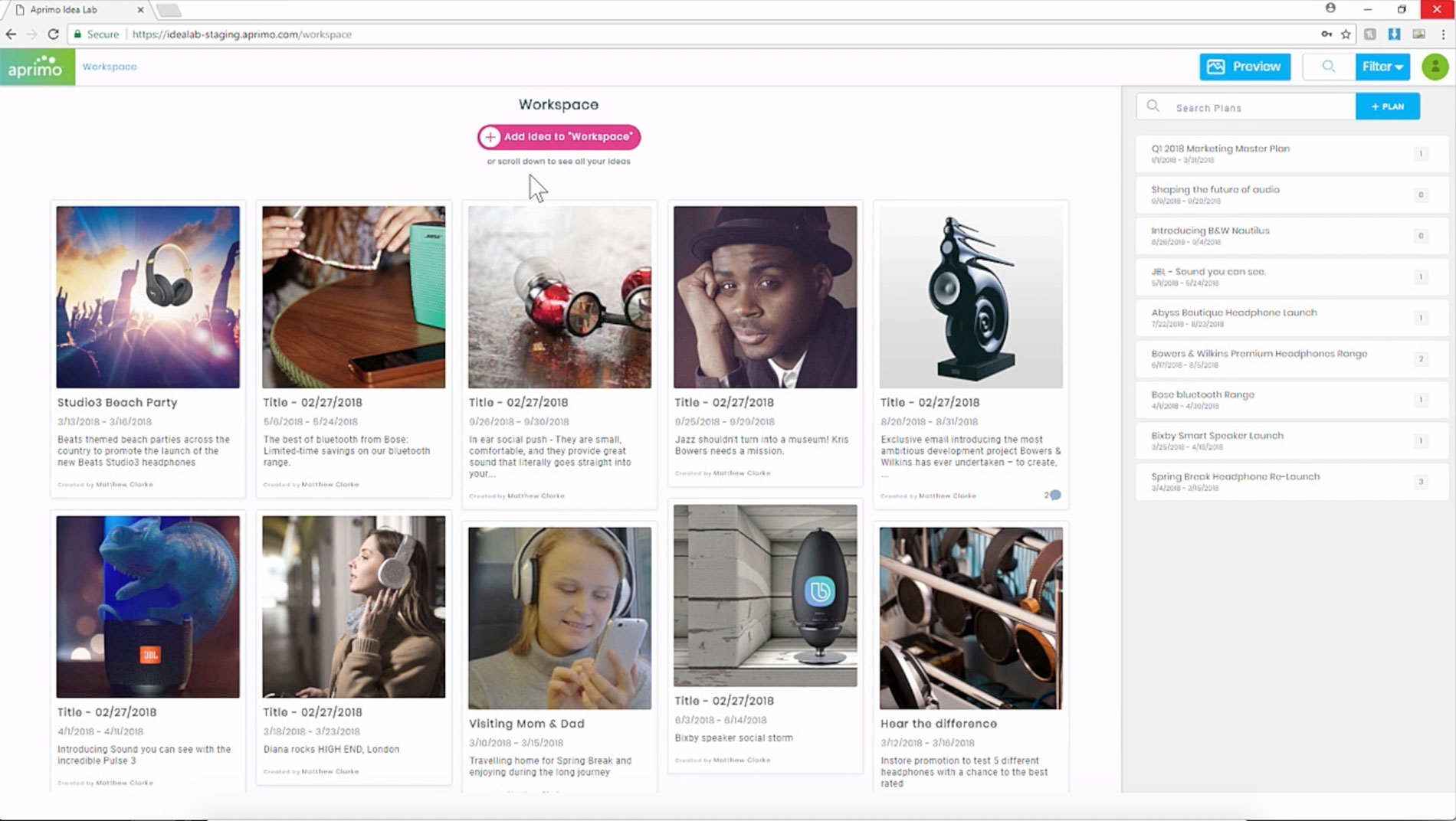Screen dimensions: 1456x821
Task: Open Introducing B&W Nautilus plan
Action: 1292,235
